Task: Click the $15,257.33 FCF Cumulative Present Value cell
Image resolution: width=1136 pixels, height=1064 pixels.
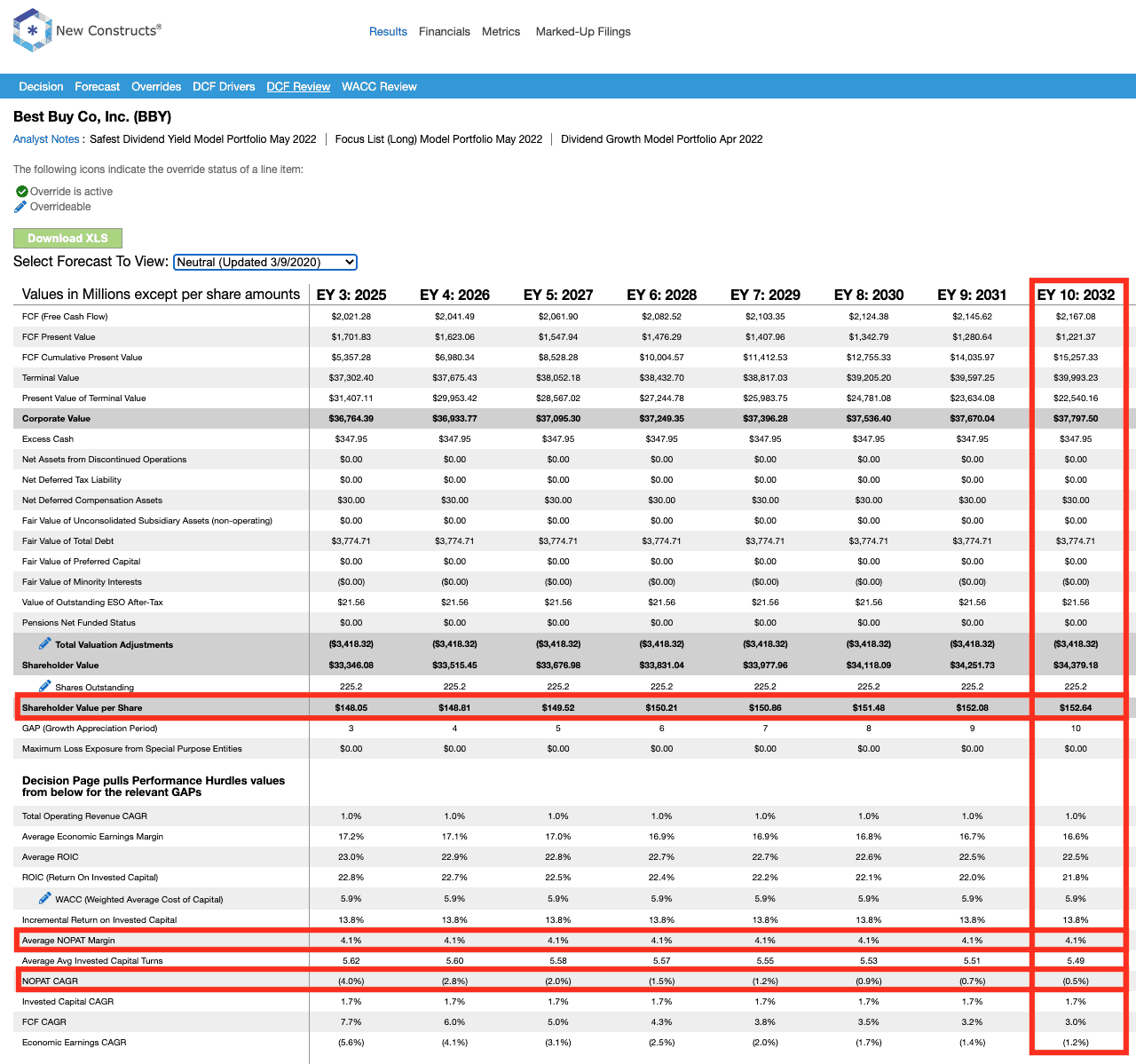Action: point(1076,358)
